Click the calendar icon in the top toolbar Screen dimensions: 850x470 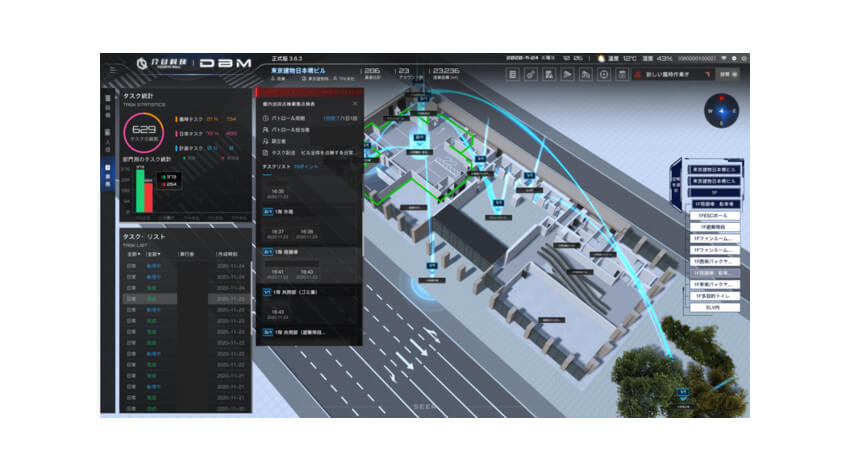(622, 75)
